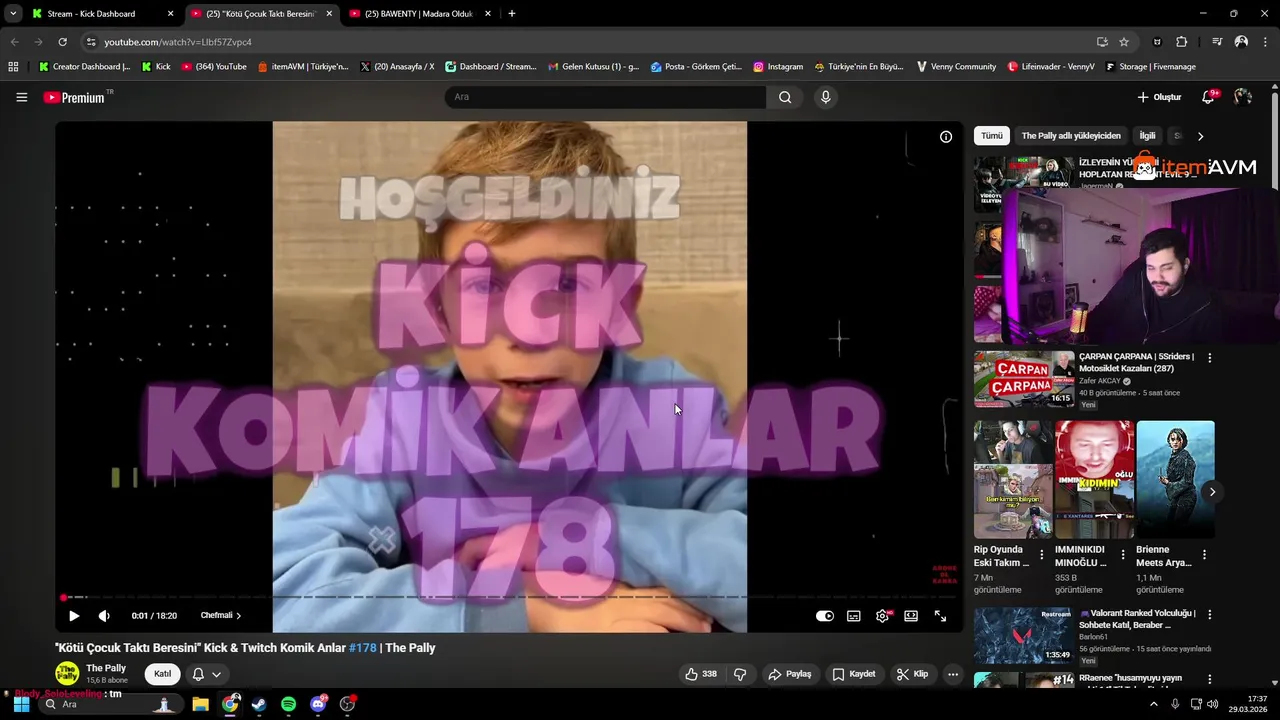This screenshot has width=1280, height=720.
Task: Click the Klip clip button
Action: [x=912, y=674]
